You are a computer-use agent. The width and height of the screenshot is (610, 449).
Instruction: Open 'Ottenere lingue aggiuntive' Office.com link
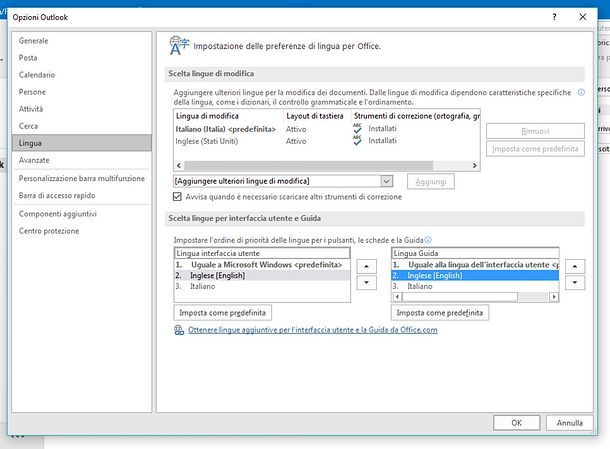pyautogui.click(x=312, y=330)
